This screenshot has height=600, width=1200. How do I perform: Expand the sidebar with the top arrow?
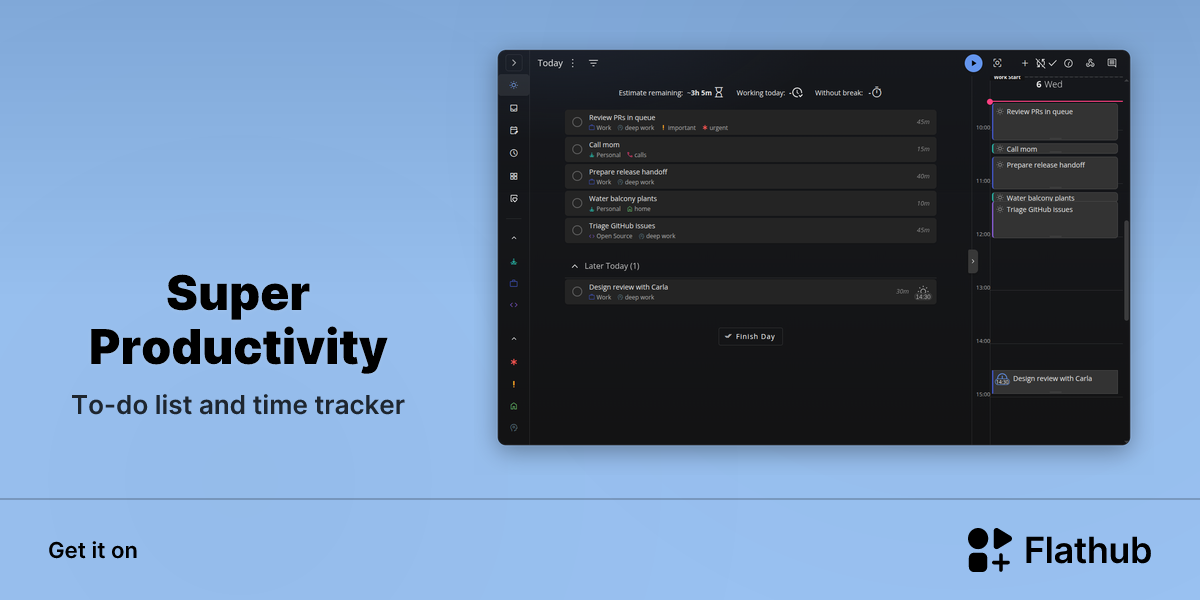pyautogui.click(x=514, y=63)
